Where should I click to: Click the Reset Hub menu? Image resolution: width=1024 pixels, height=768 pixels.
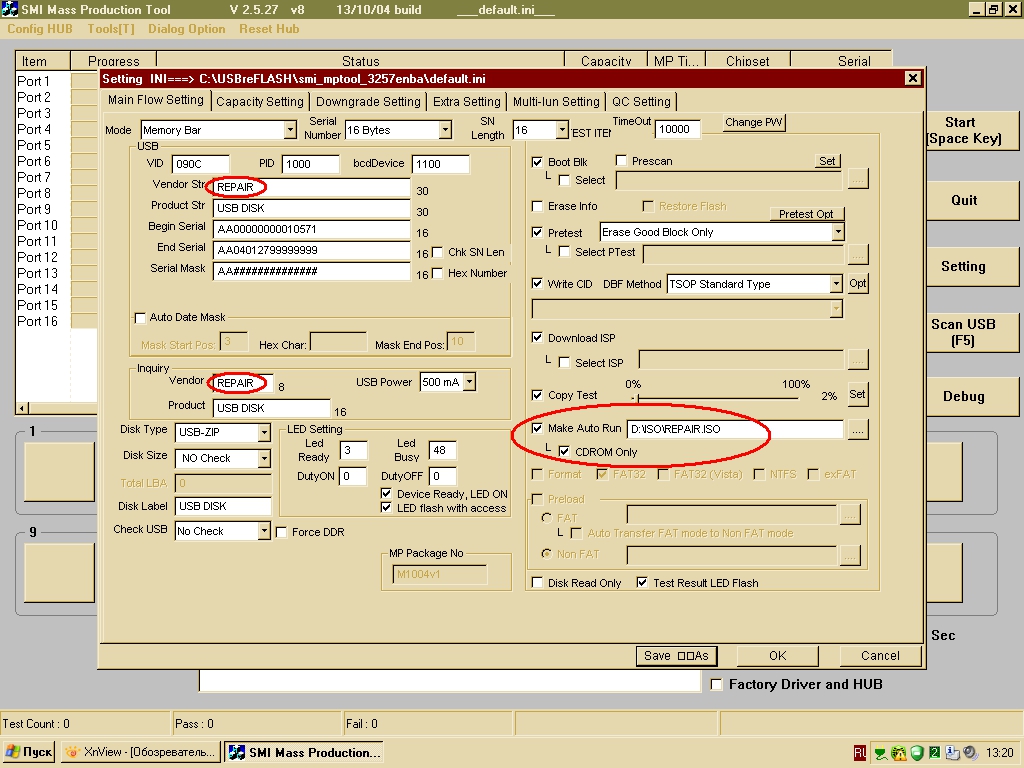269,29
